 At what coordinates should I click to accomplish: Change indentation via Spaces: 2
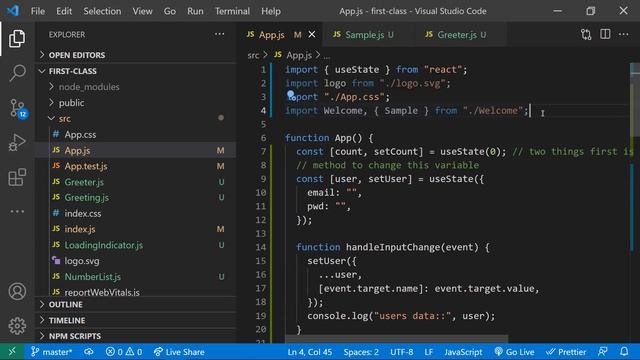tap(361, 352)
